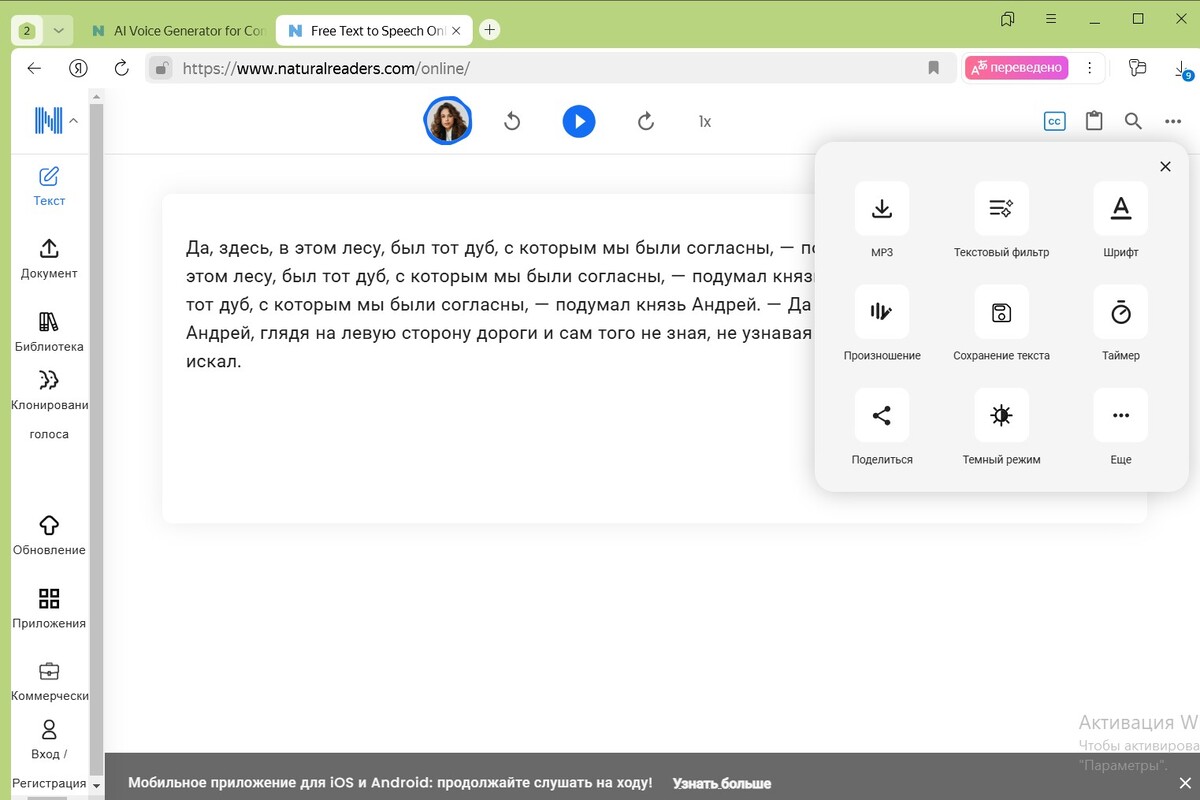The image size is (1200, 800).
Task: Select the voice avatar
Action: [448, 122]
